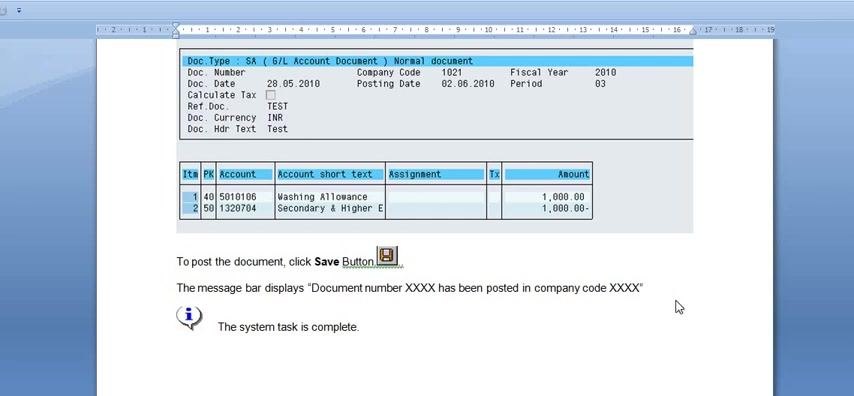The height and width of the screenshot is (396, 854).
Task: Click the PK column header
Action: (209, 174)
